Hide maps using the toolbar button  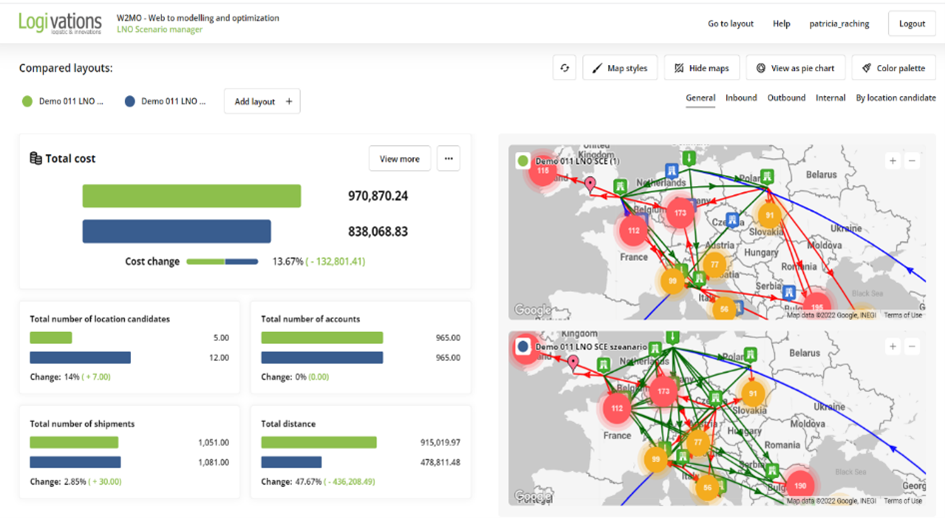tap(702, 68)
